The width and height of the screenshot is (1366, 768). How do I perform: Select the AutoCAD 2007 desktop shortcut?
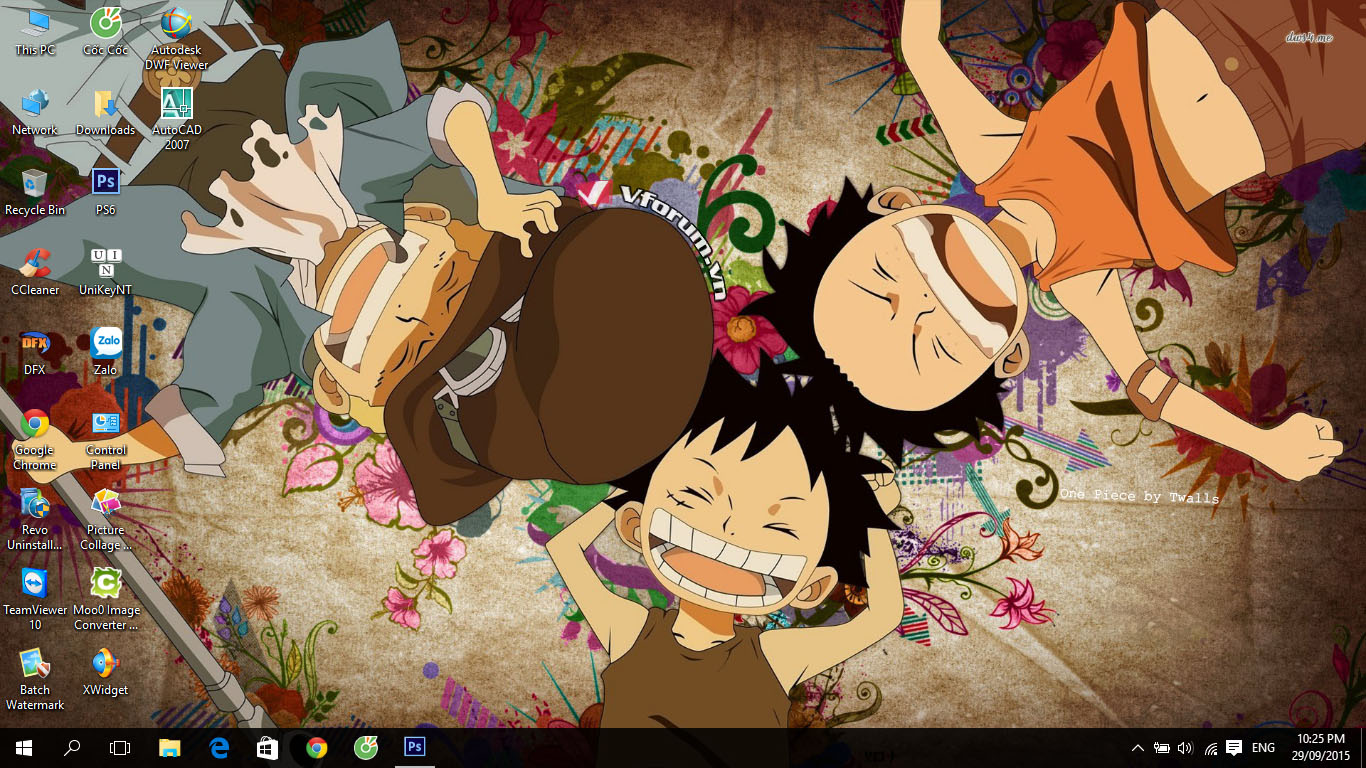coord(176,104)
